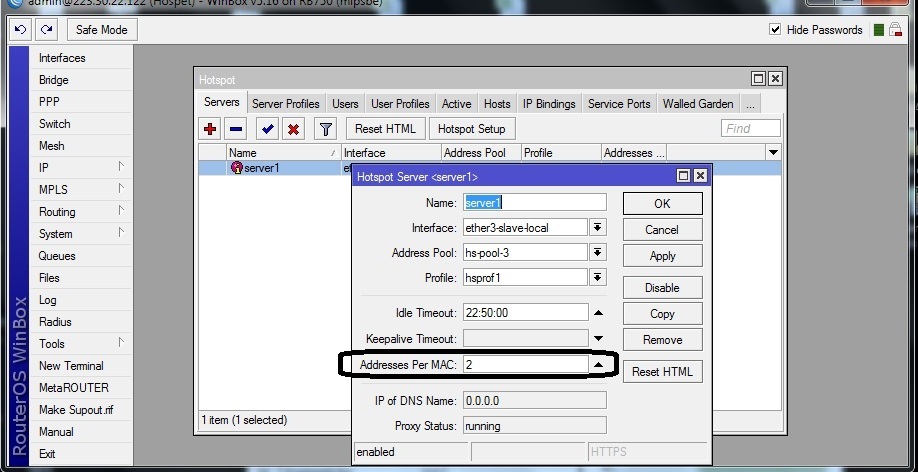This screenshot has height=472, width=918.
Task: Open Radius from the sidebar
Action: click(55, 321)
